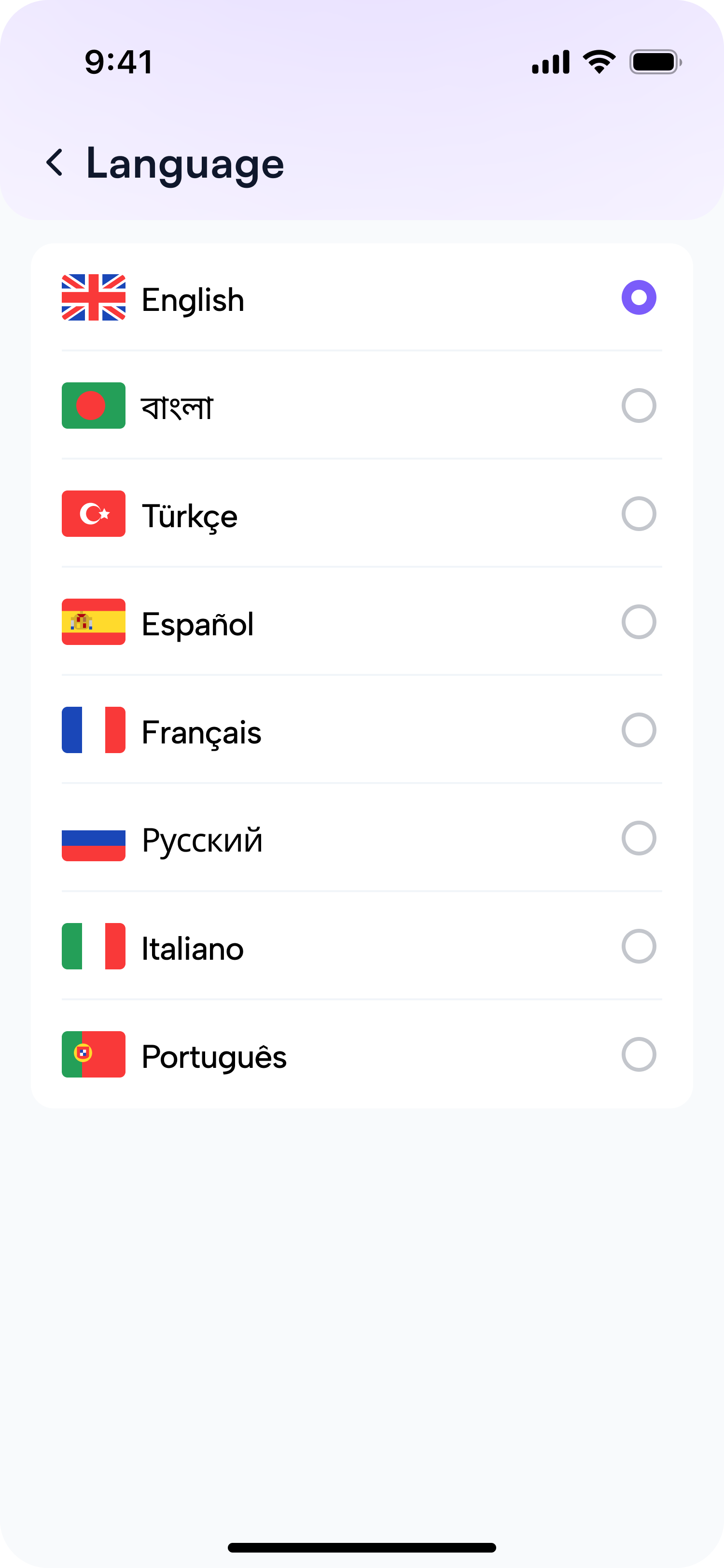Tap the Italiano language label
The height and width of the screenshot is (1568, 724).
(x=192, y=948)
